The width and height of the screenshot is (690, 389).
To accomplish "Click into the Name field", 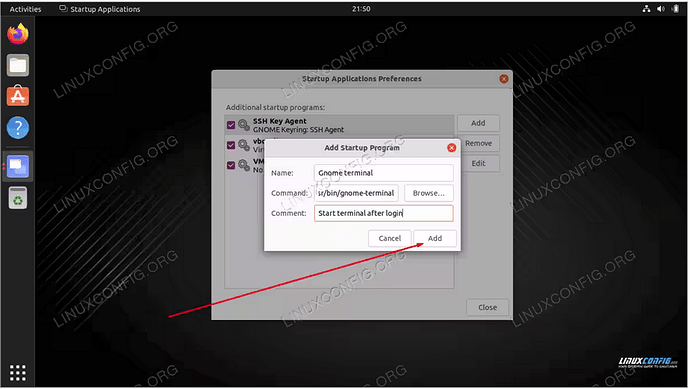I will click(x=384, y=173).
